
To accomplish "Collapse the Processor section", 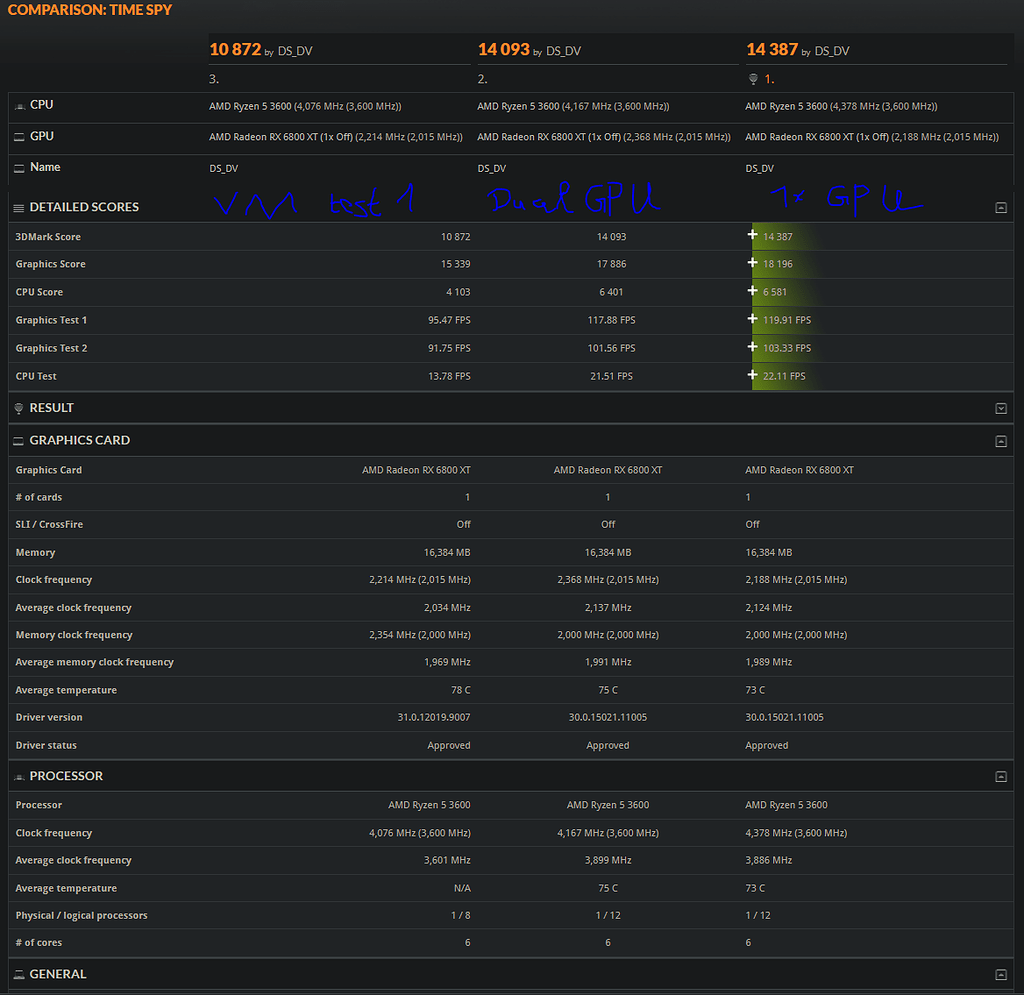I will pyautogui.click(x=1000, y=777).
